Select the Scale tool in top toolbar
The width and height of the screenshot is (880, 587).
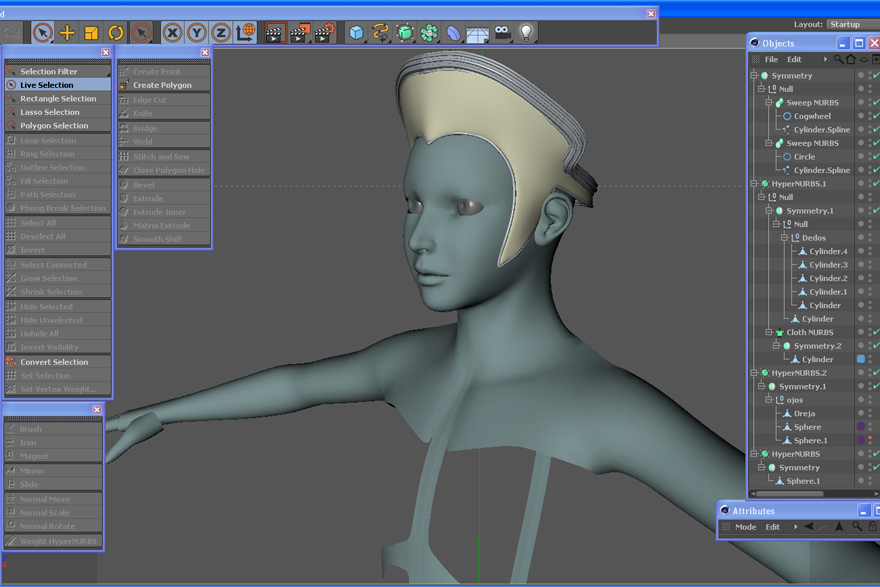click(x=91, y=33)
